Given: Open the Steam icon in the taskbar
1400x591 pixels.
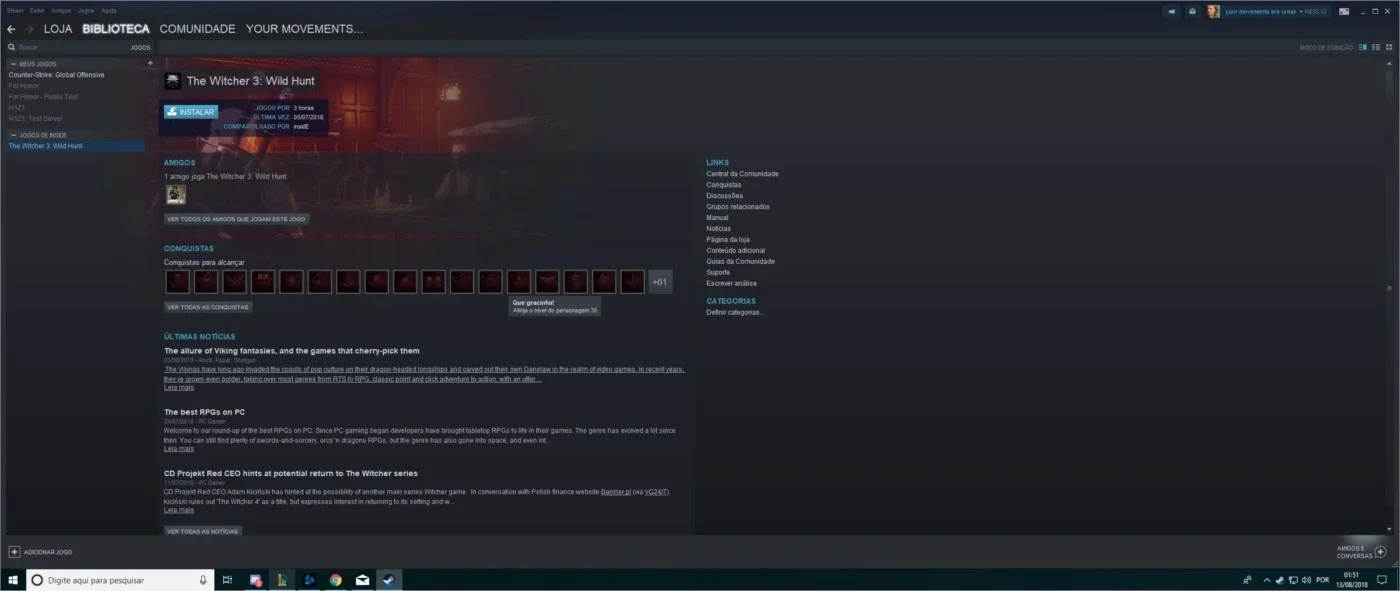Looking at the screenshot, I should (388, 580).
